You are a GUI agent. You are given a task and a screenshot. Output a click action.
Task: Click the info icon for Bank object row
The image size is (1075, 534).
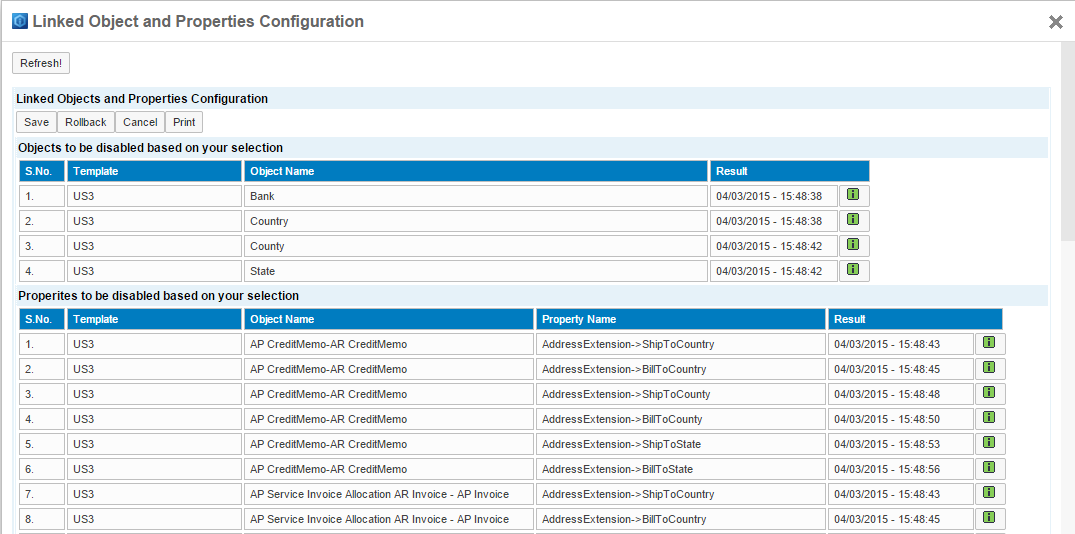point(853,196)
